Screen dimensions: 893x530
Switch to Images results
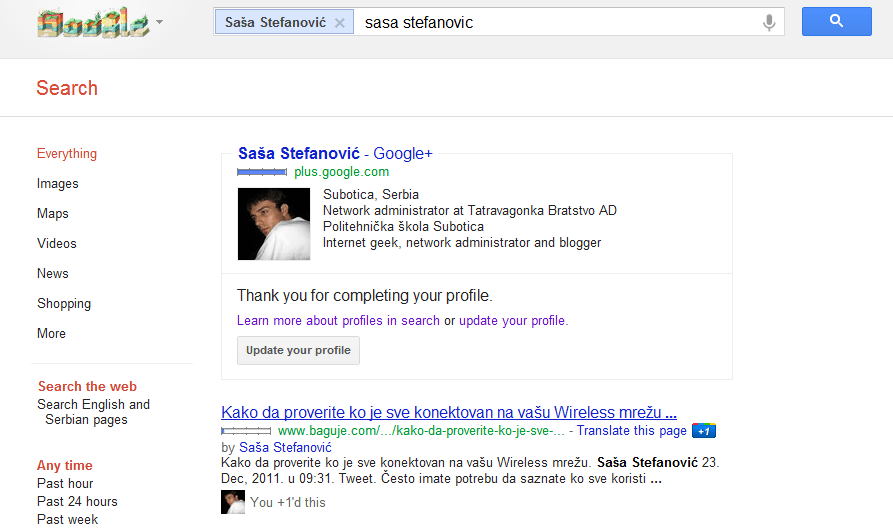pyautogui.click(x=58, y=184)
